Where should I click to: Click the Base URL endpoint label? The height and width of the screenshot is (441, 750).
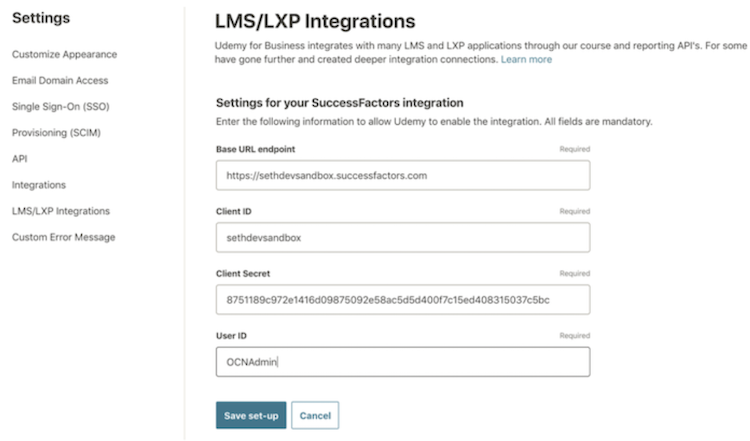[254, 149]
